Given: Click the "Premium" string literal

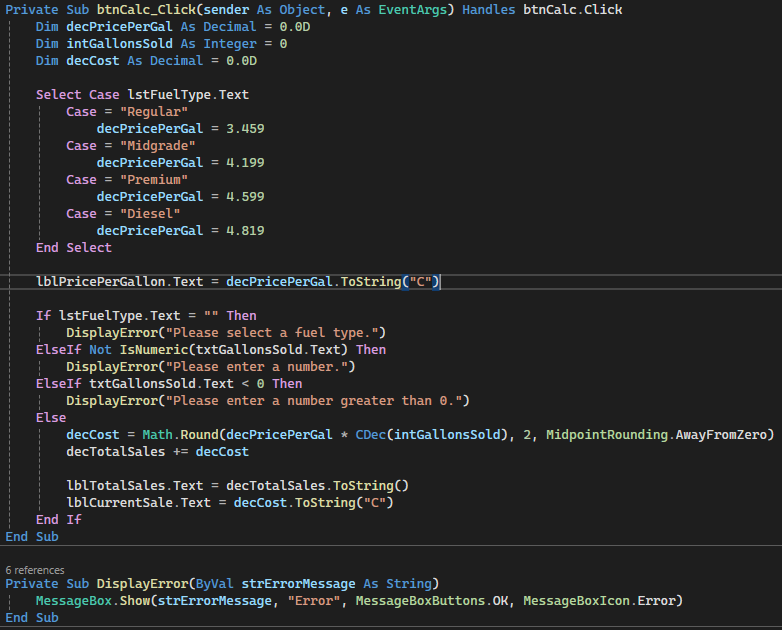Looking at the screenshot, I should pyautogui.click(x=154, y=180).
